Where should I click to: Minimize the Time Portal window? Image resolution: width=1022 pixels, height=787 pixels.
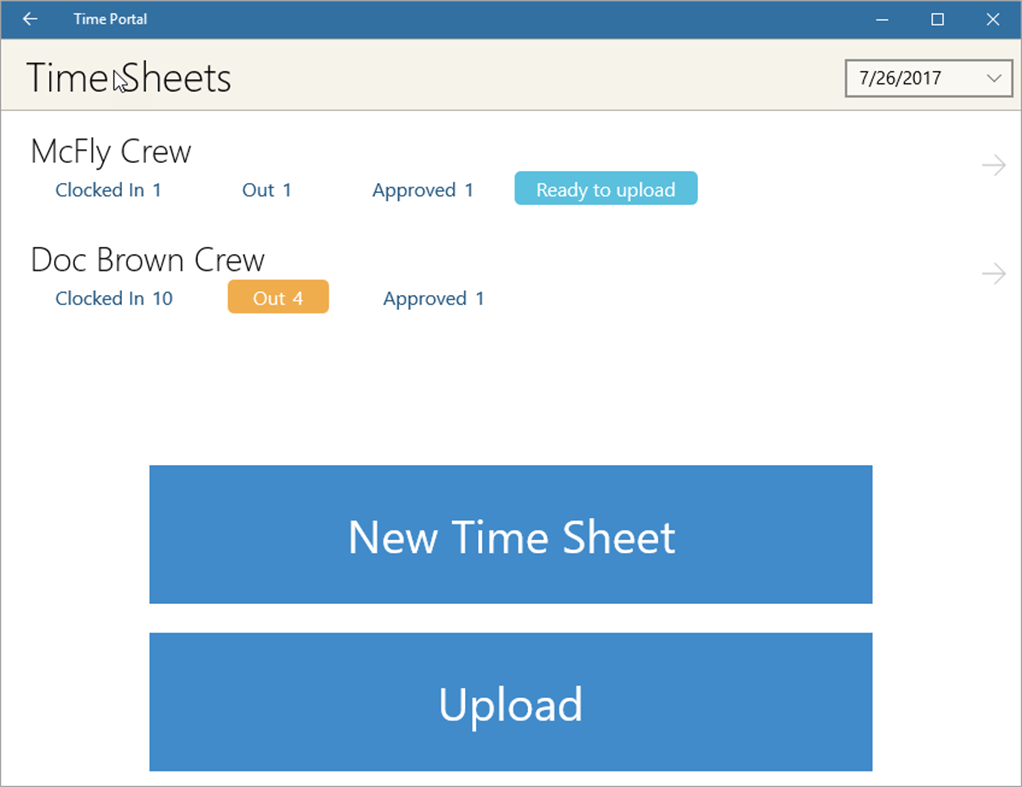(882, 19)
